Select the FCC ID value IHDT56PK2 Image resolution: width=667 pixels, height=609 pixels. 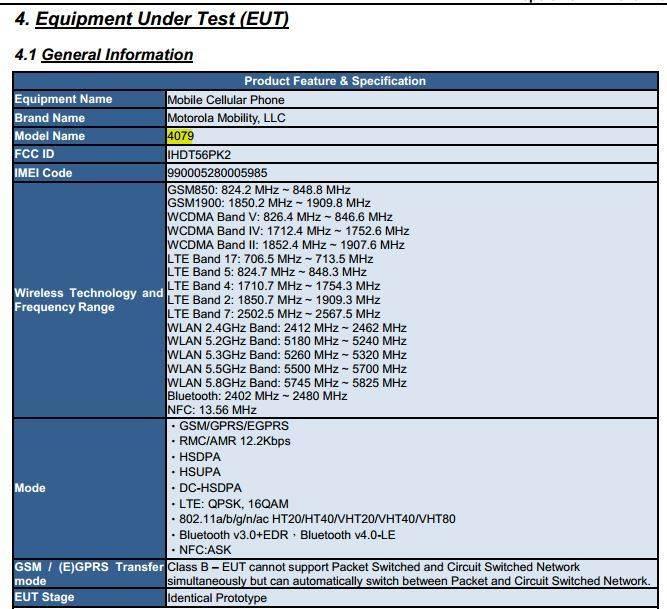[199, 155]
